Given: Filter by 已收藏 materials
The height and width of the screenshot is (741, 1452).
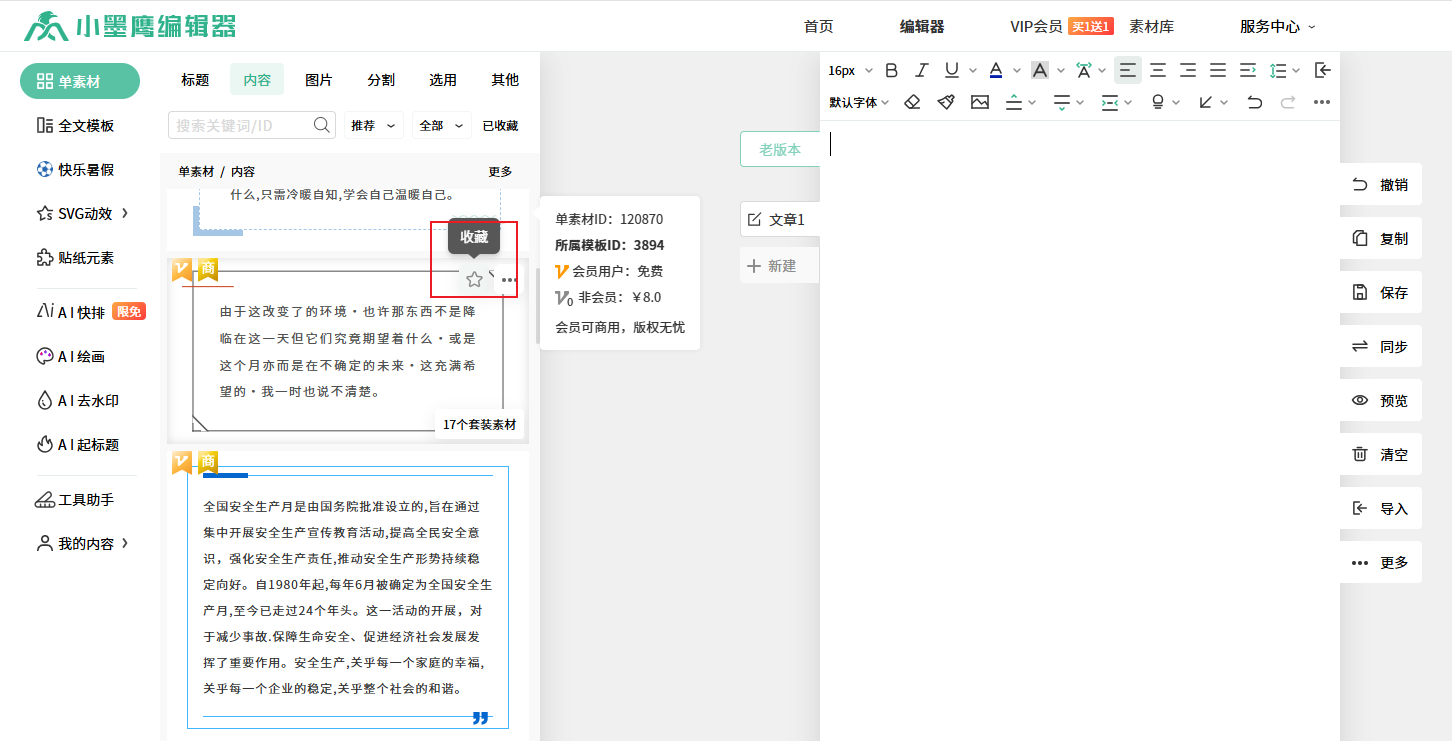Looking at the screenshot, I should [500, 125].
